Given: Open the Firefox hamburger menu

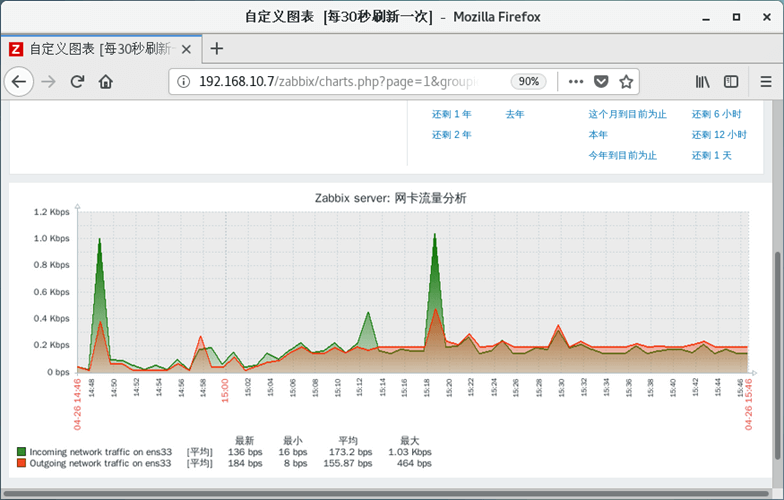Looking at the screenshot, I should tap(766, 82).
